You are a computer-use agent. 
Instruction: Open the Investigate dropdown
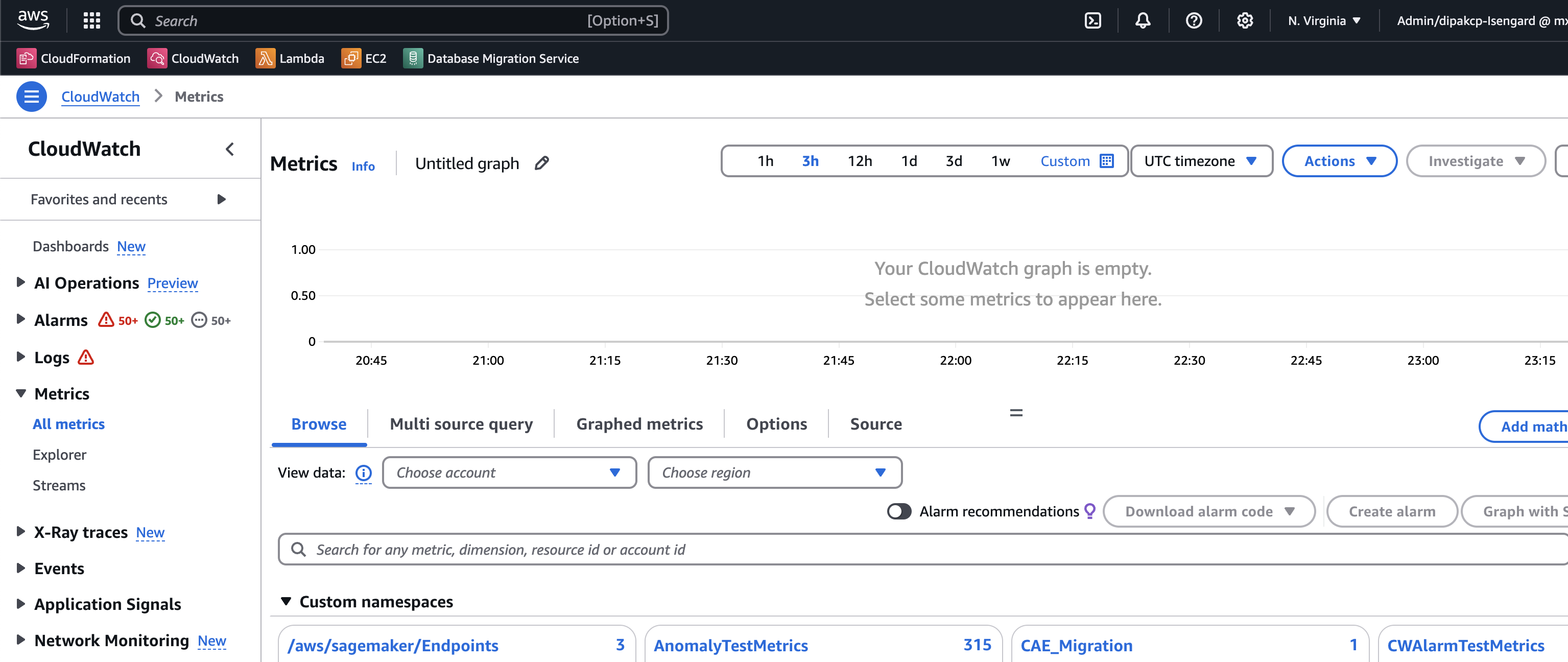point(1476,161)
